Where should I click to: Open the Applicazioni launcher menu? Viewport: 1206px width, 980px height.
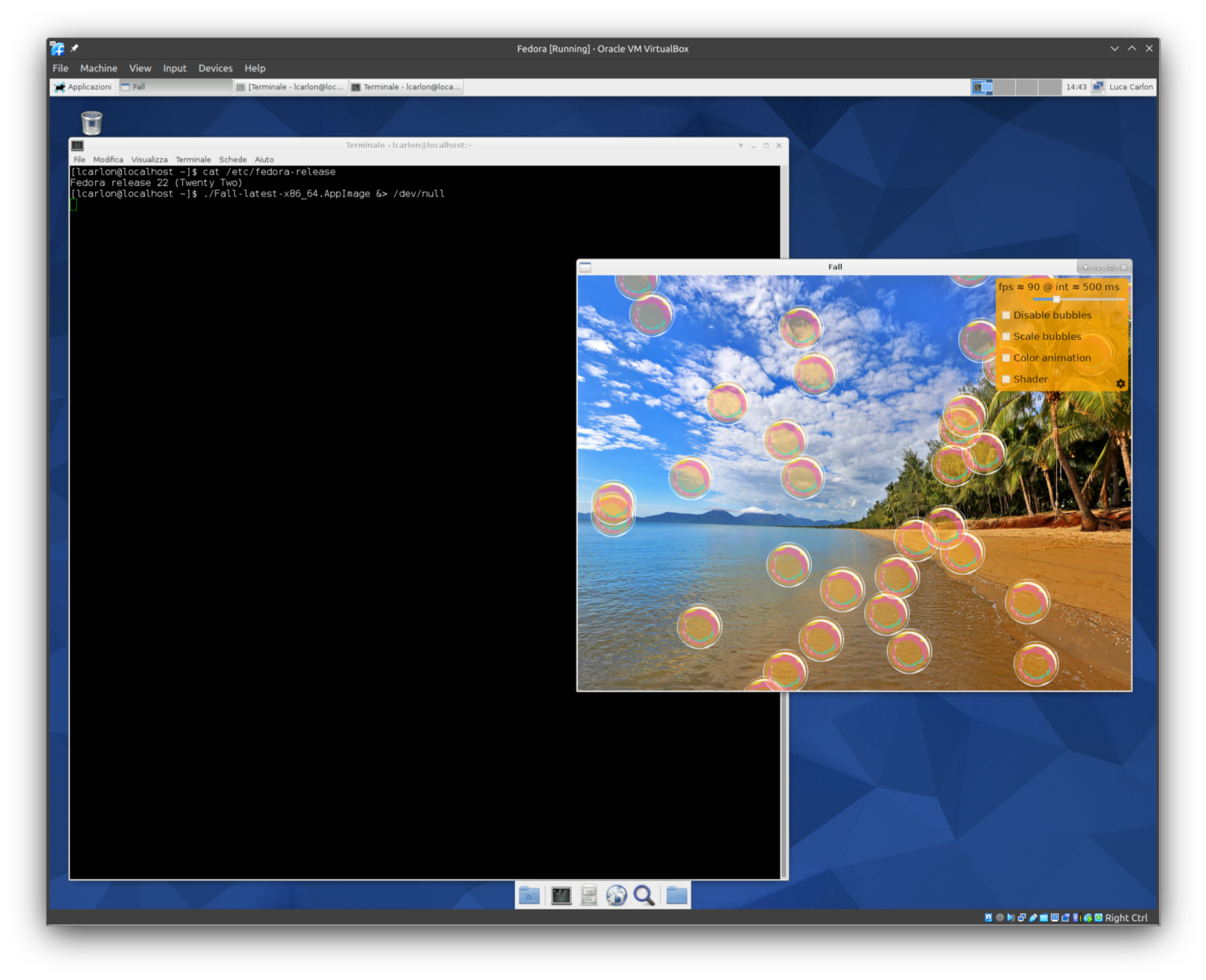82,86
